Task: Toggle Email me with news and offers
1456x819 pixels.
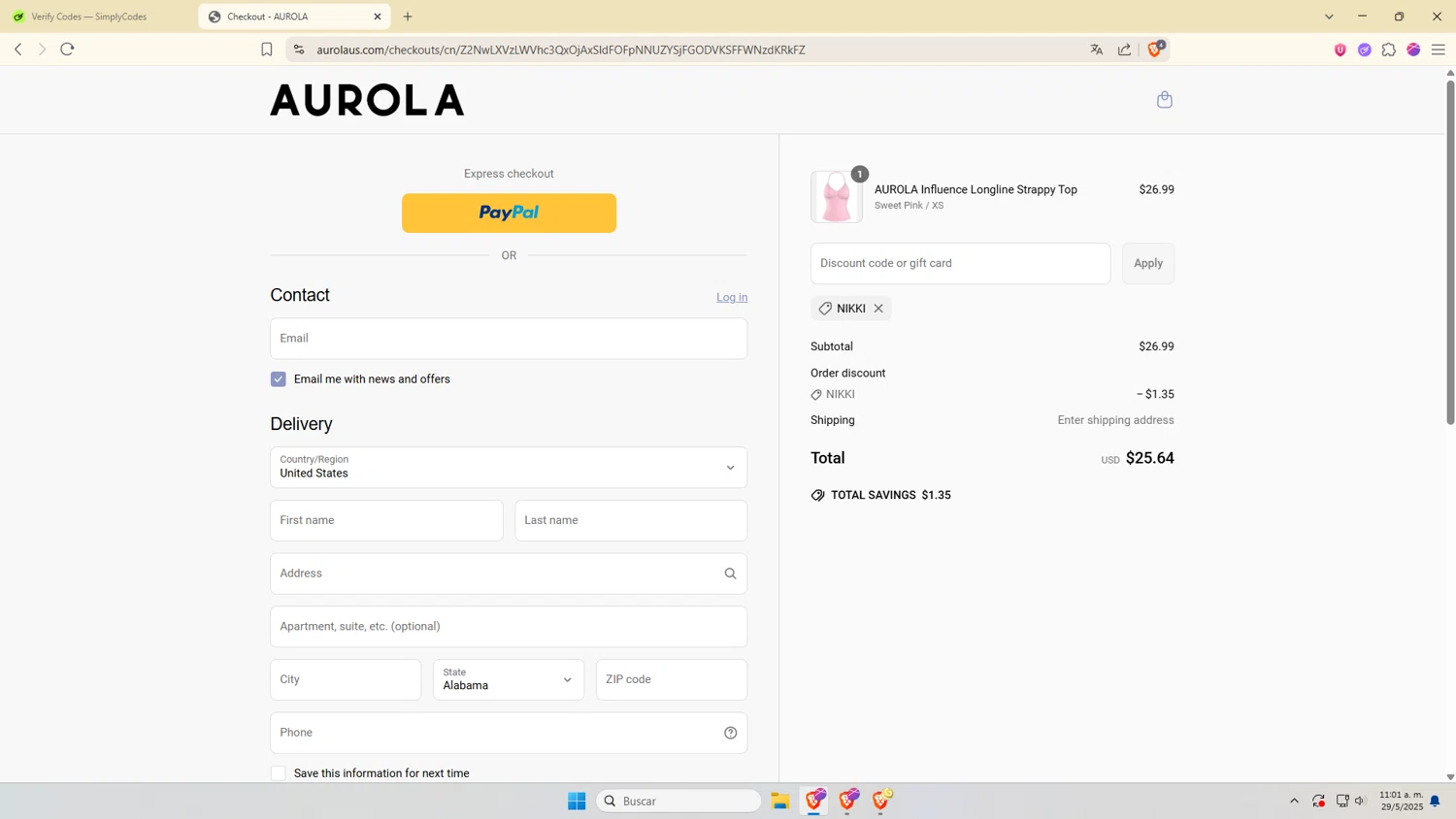Action: 279,379
